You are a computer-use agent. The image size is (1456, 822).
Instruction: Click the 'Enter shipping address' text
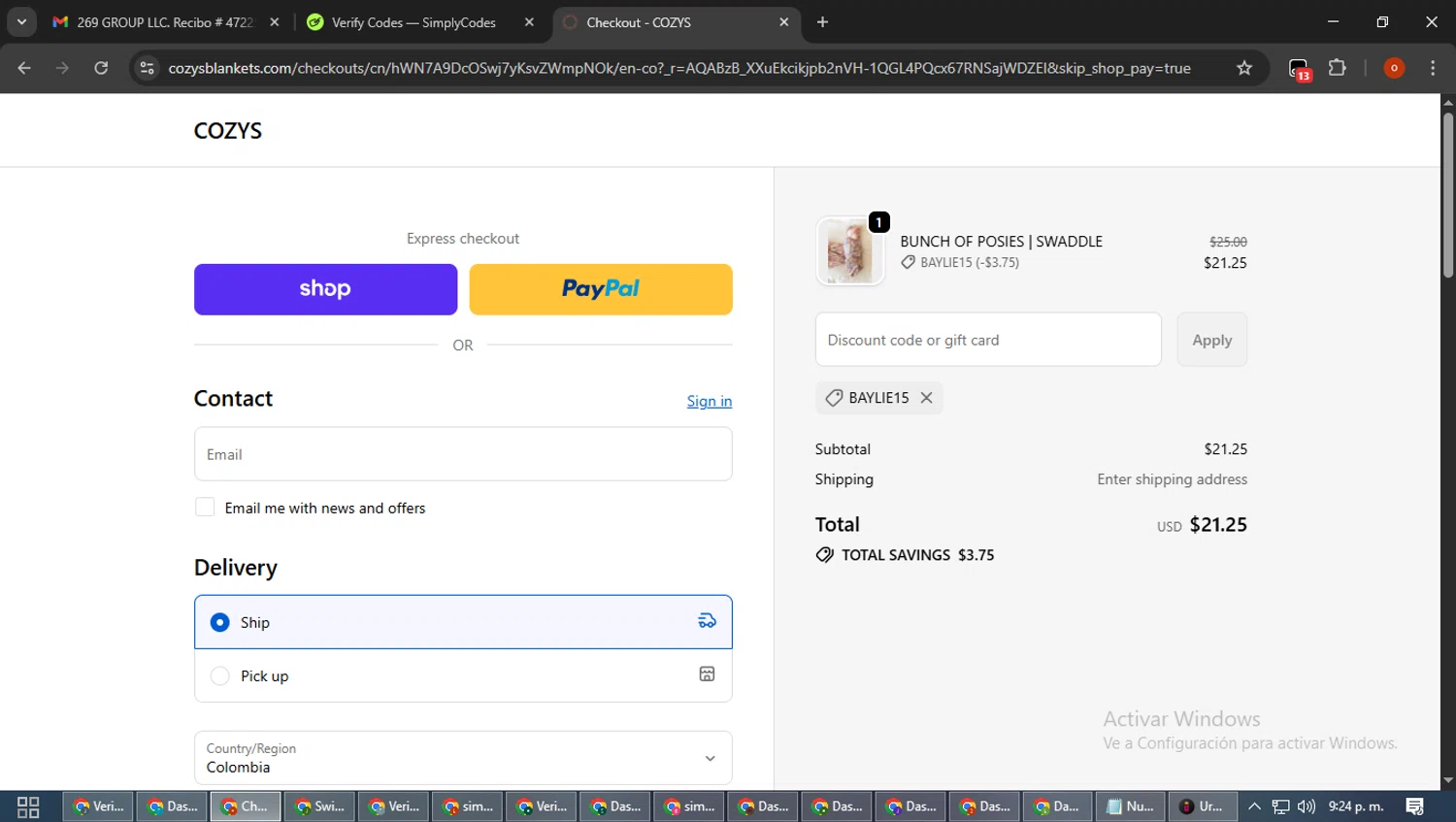click(x=1173, y=479)
